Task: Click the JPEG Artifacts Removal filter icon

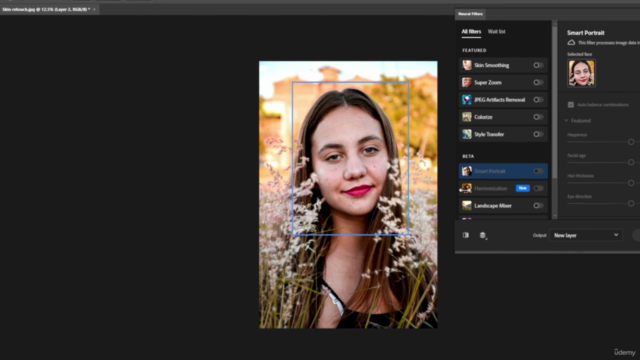Action: point(467,100)
